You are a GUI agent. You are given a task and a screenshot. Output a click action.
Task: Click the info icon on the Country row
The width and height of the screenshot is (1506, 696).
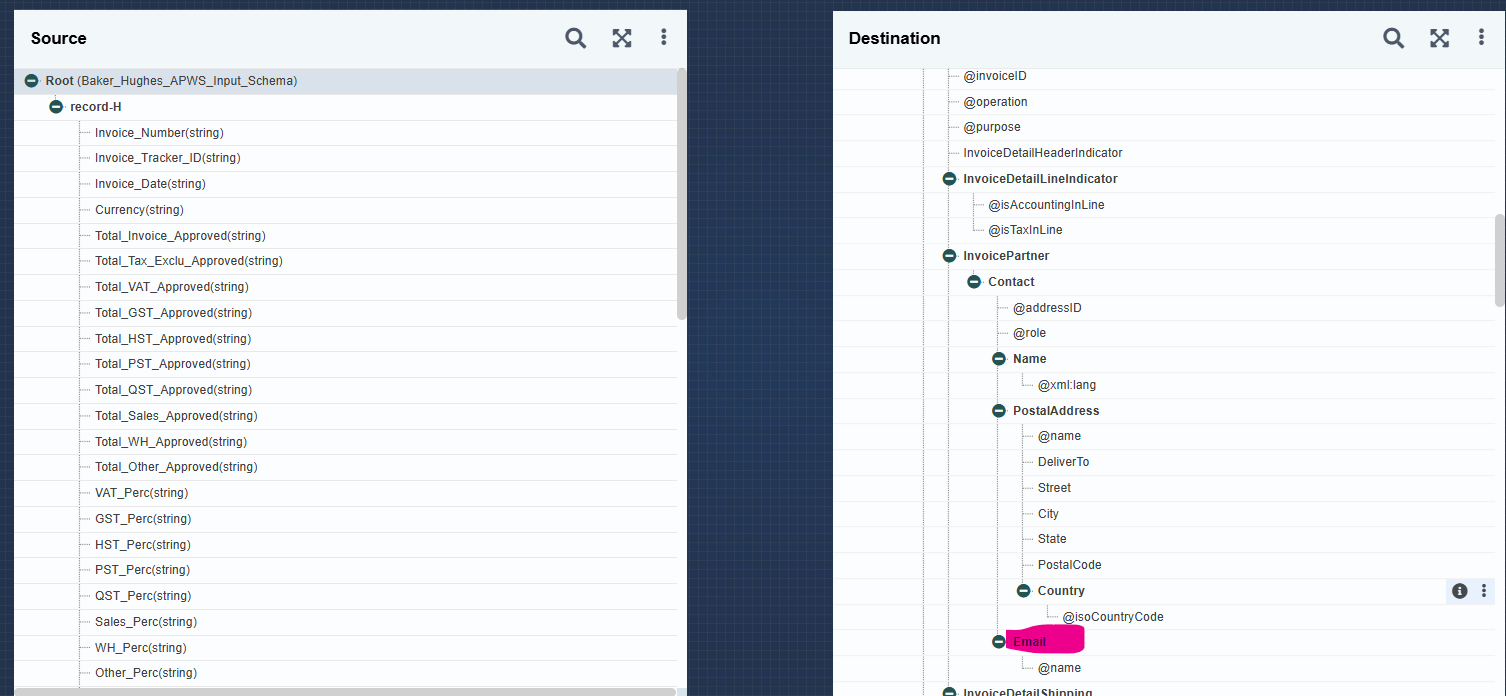pyautogui.click(x=1459, y=591)
